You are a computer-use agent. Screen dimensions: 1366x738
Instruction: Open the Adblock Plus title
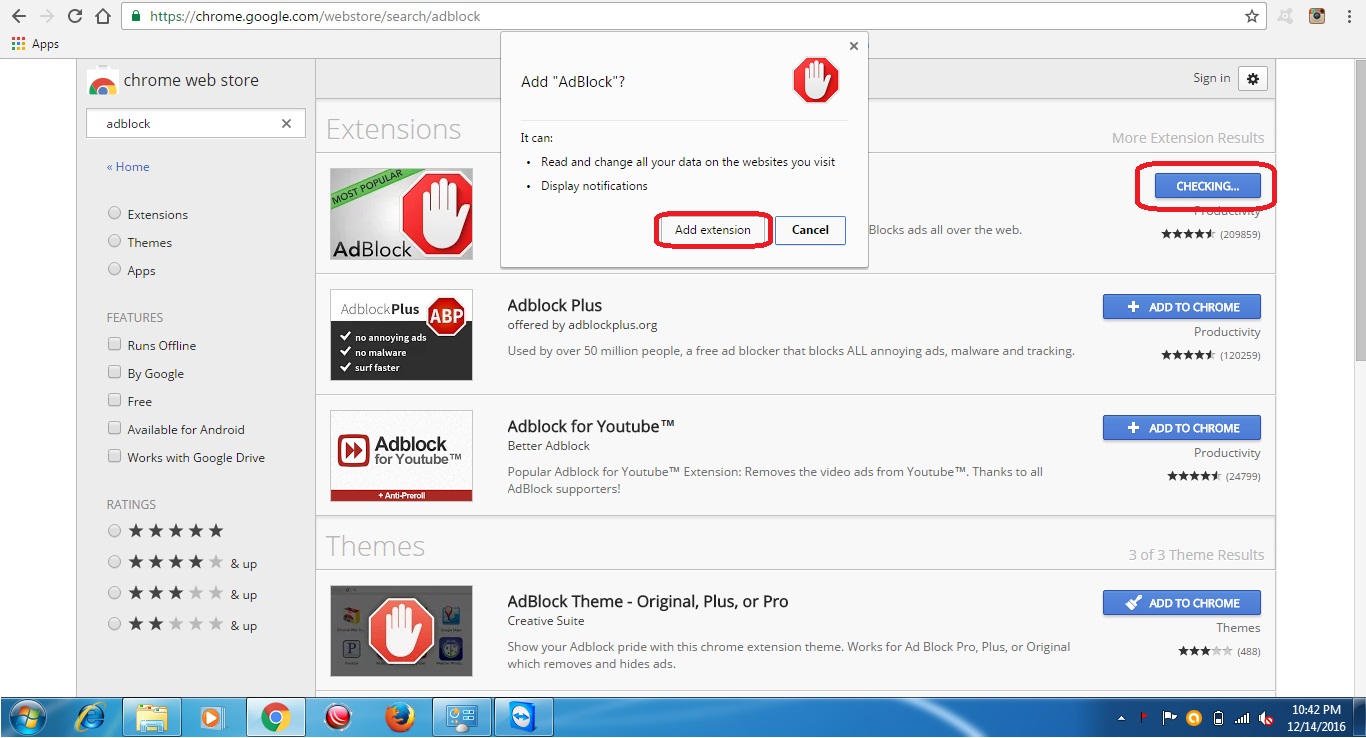(x=554, y=305)
